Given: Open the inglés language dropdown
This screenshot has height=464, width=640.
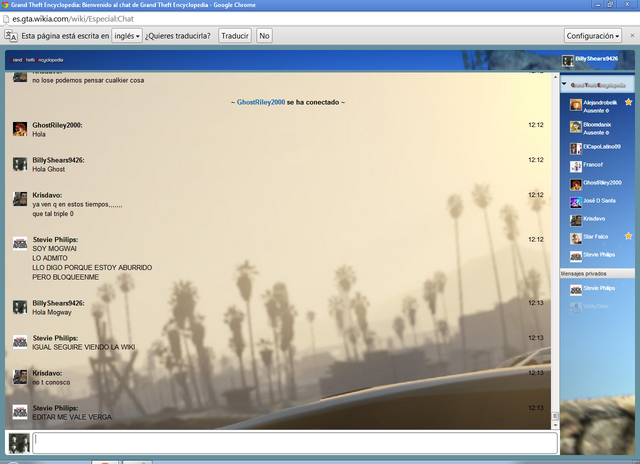Looking at the screenshot, I should click(x=127, y=36).
